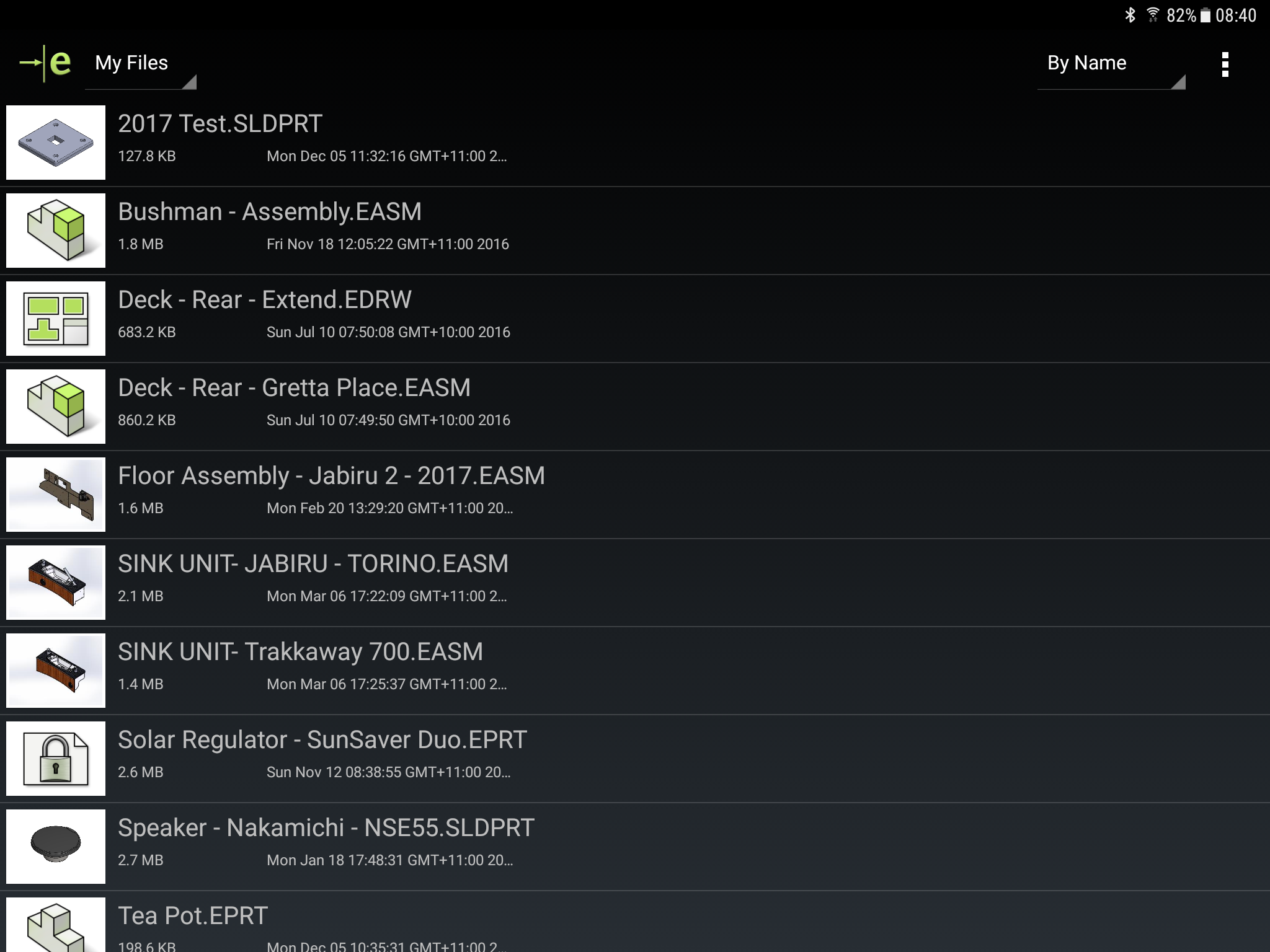Open 2017 Test.SLDPRT part thumbnail

pyautogui.click(x=56, y=143)
